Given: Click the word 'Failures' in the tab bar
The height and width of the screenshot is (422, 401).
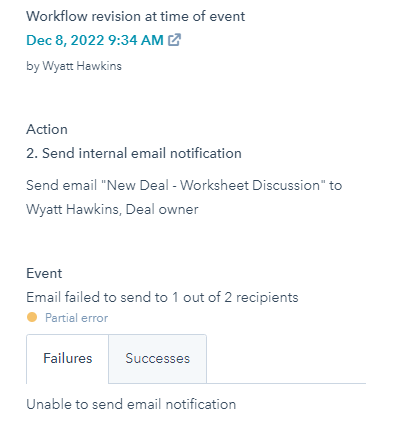Looking at the screenshot, I should point(67,359).
